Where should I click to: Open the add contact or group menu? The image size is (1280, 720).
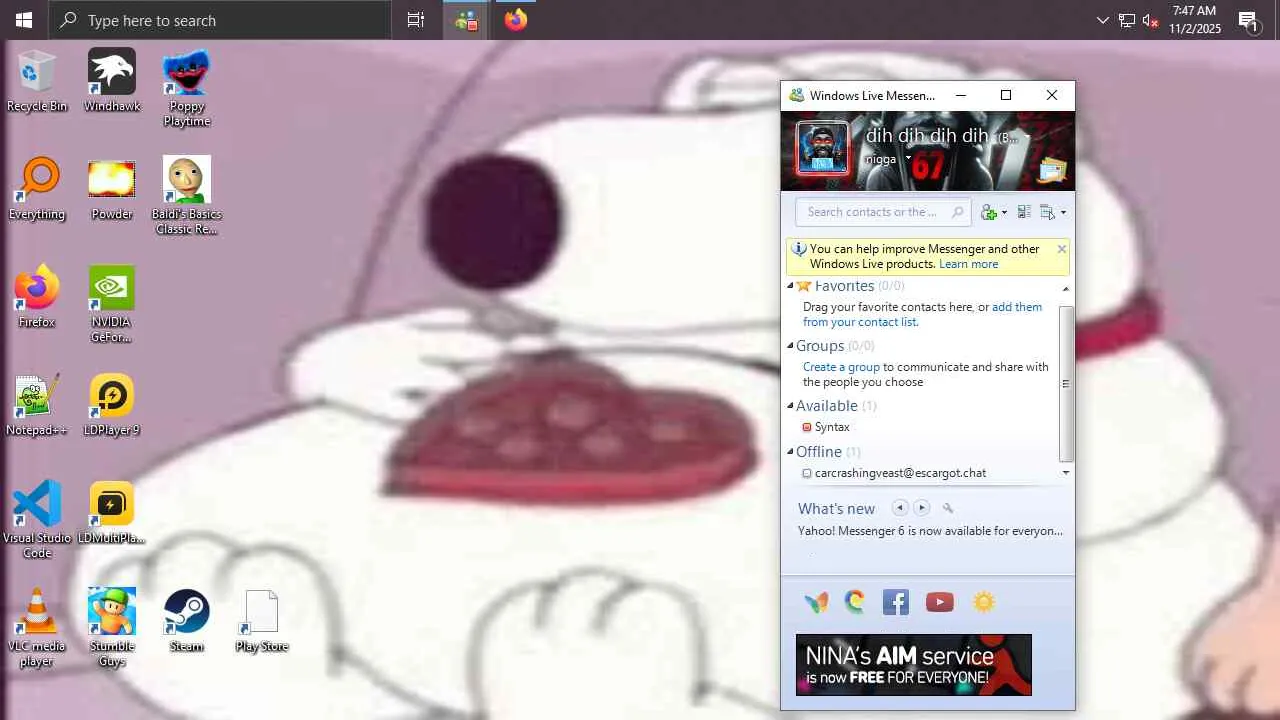coord(994,212)
